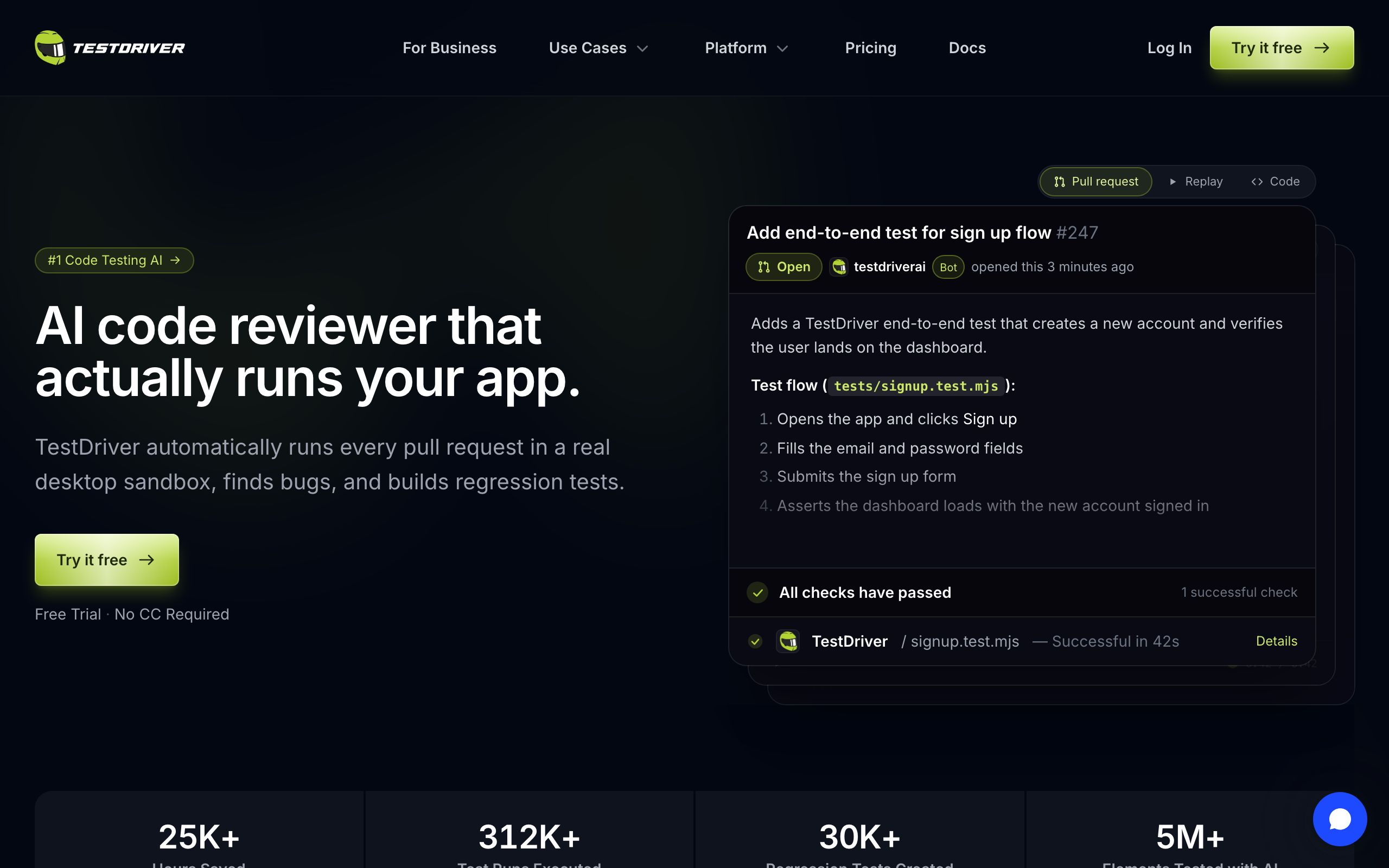Click the testdriverai avatar next to Bot badge

tap(839, 267)
